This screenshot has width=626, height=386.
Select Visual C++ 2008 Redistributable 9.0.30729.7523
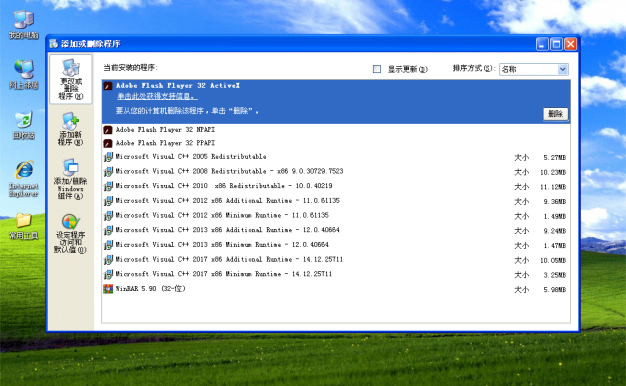tap(336, 171)
